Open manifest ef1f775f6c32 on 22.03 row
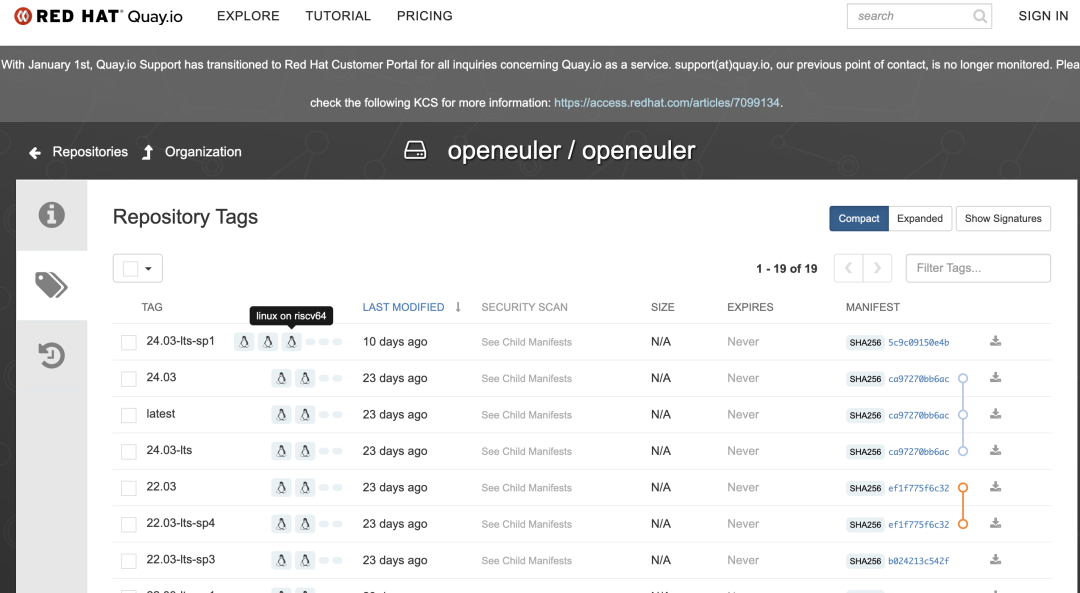 click(x=918, y=488)
